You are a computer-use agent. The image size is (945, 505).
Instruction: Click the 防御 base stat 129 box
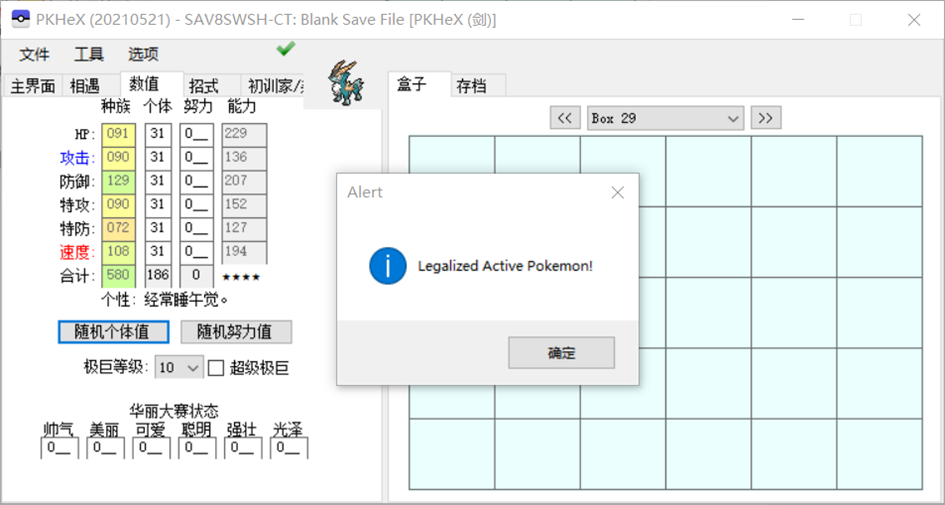click(119, 181)
